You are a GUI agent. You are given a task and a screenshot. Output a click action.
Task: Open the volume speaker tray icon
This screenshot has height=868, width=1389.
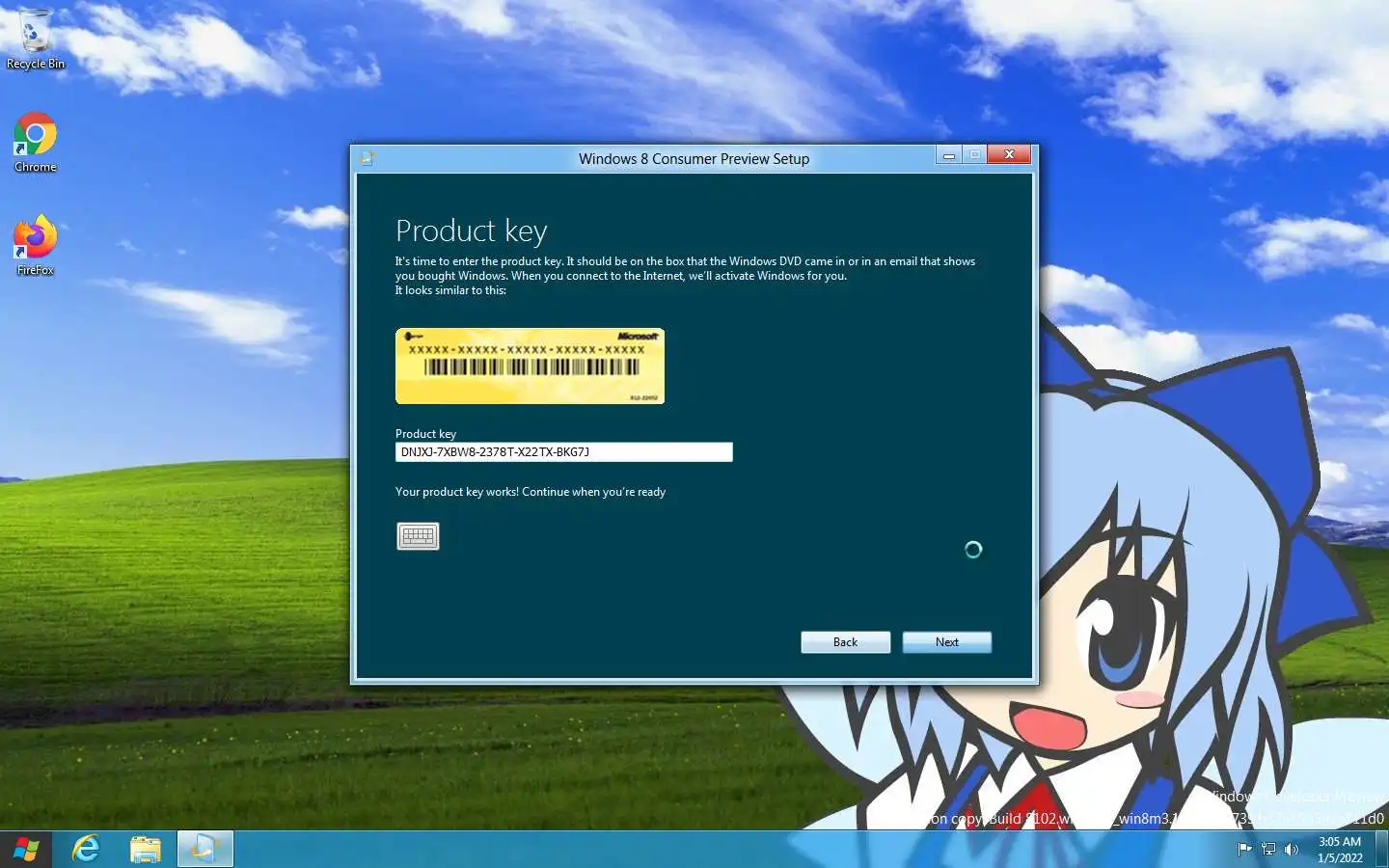[x=1292, y=850]
